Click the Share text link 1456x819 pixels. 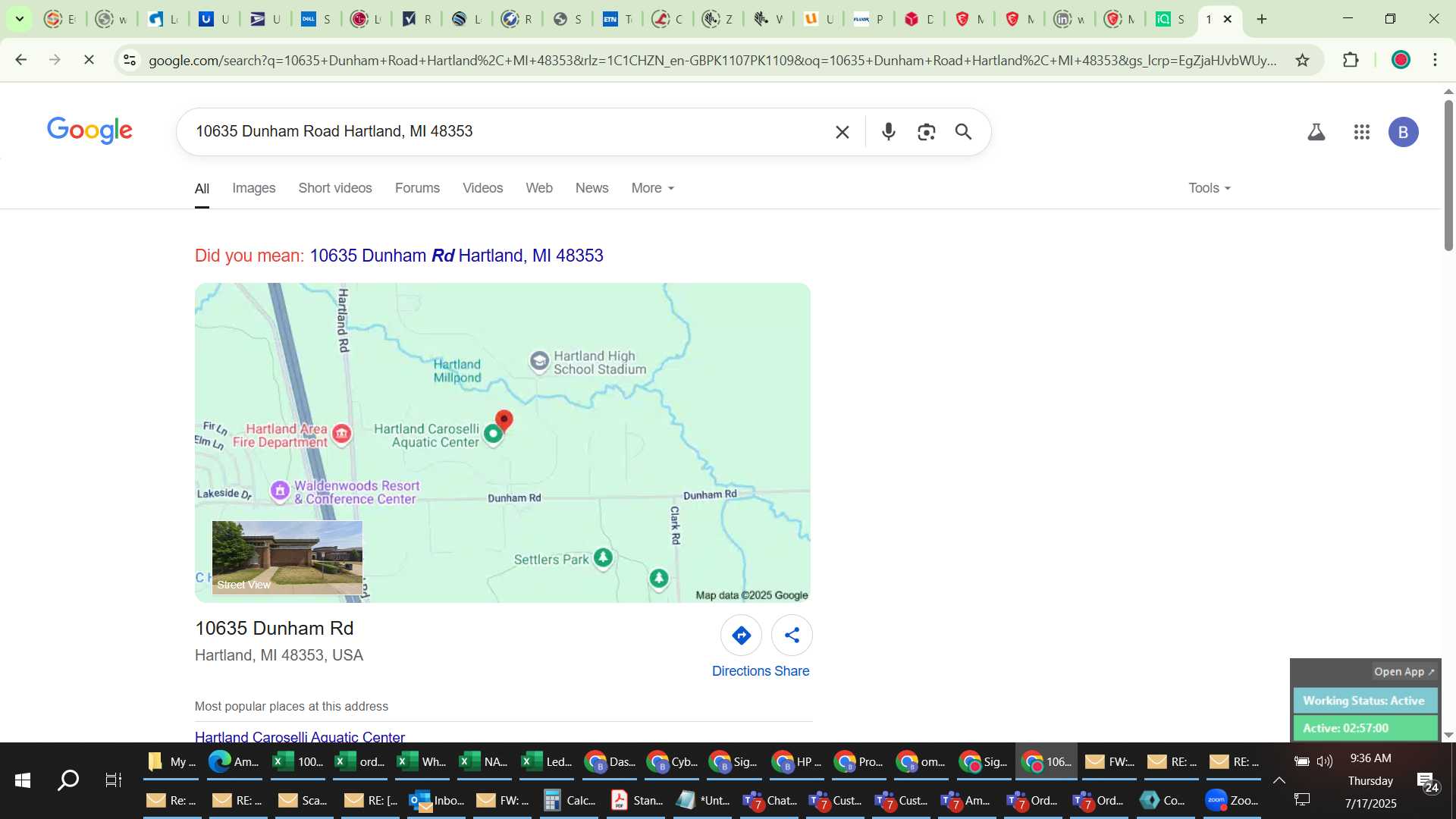click(x=792, y=671)
